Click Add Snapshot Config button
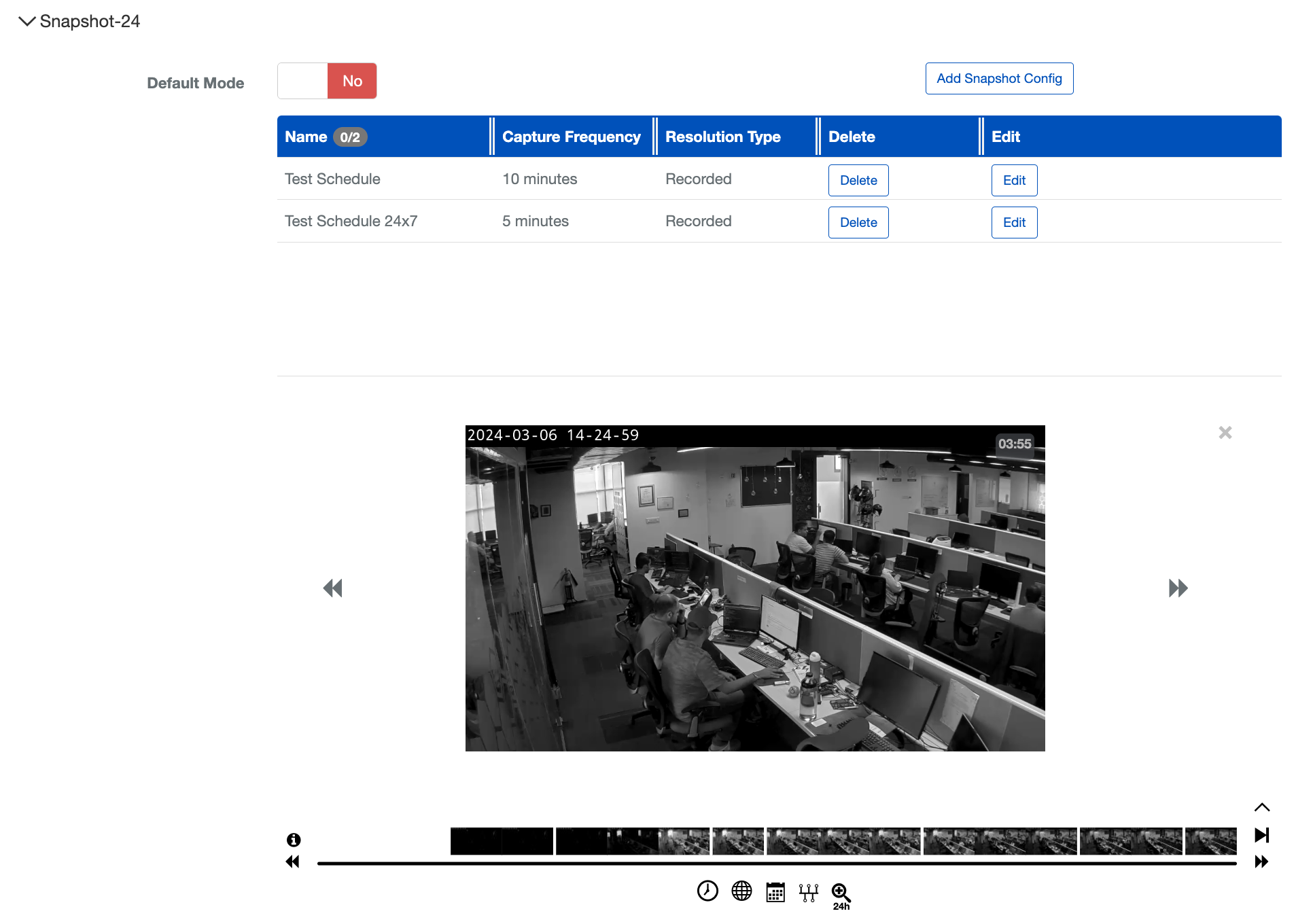The width and height of the screenshot is (1313, 924). [998, 79]
